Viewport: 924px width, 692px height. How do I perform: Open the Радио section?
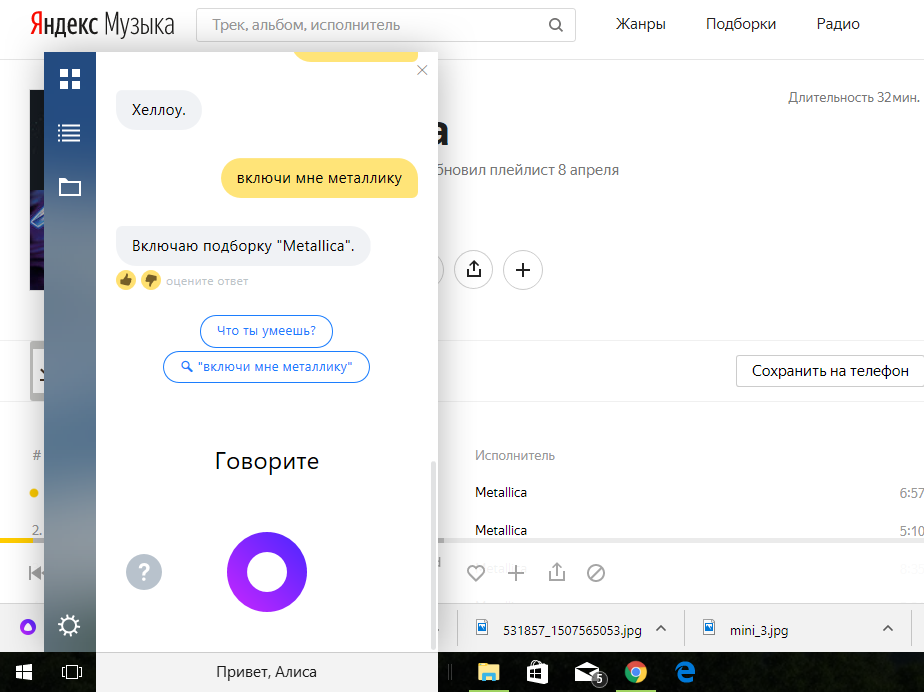[x=838, y=24]
